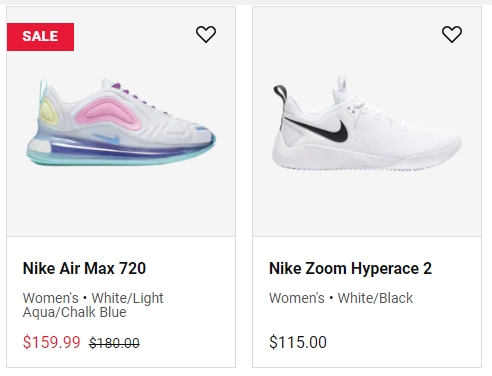492x376 pixels.
Task: Open the Nike Air Max 720 product image
Action: tap(121, 122)
